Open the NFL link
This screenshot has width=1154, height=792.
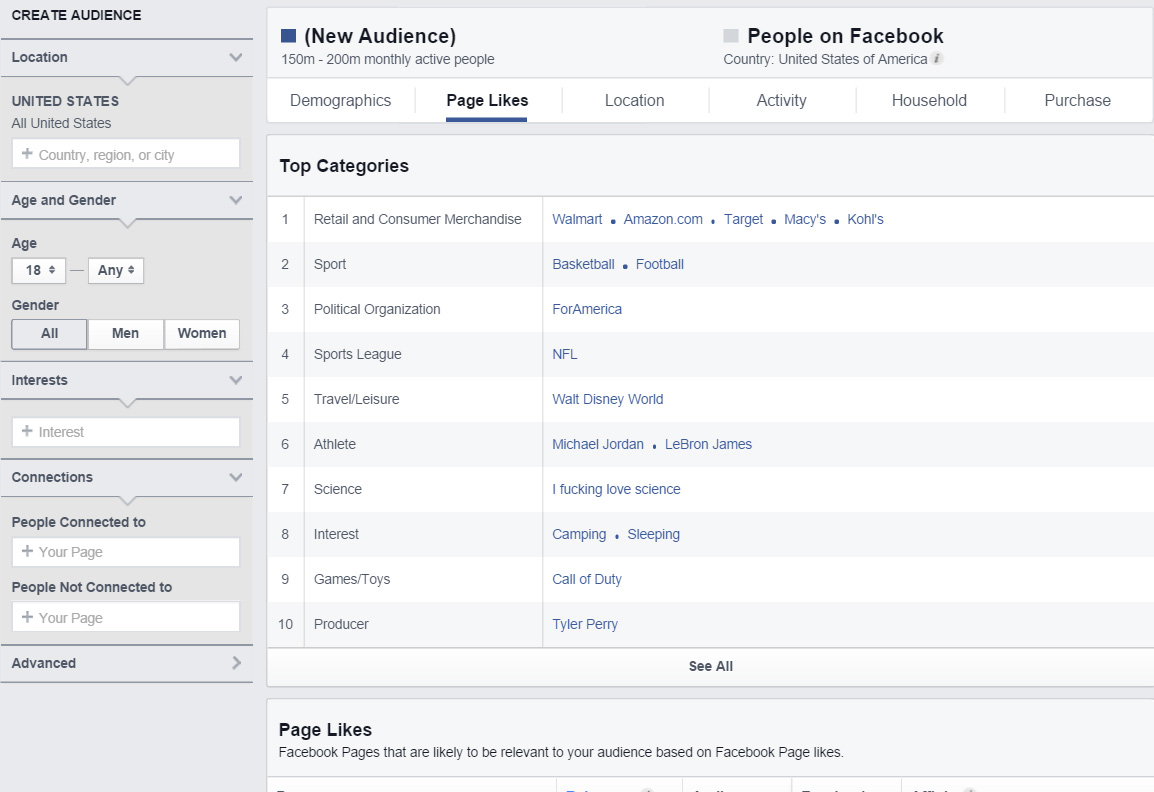pos(565,354)
